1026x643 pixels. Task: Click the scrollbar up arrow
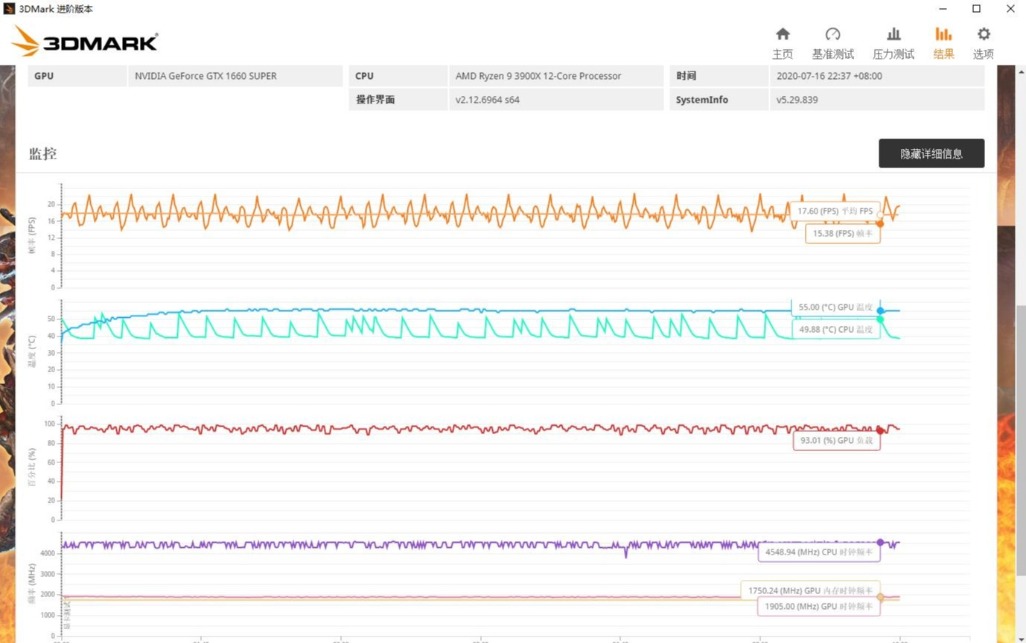click(x=1019, y=71)
